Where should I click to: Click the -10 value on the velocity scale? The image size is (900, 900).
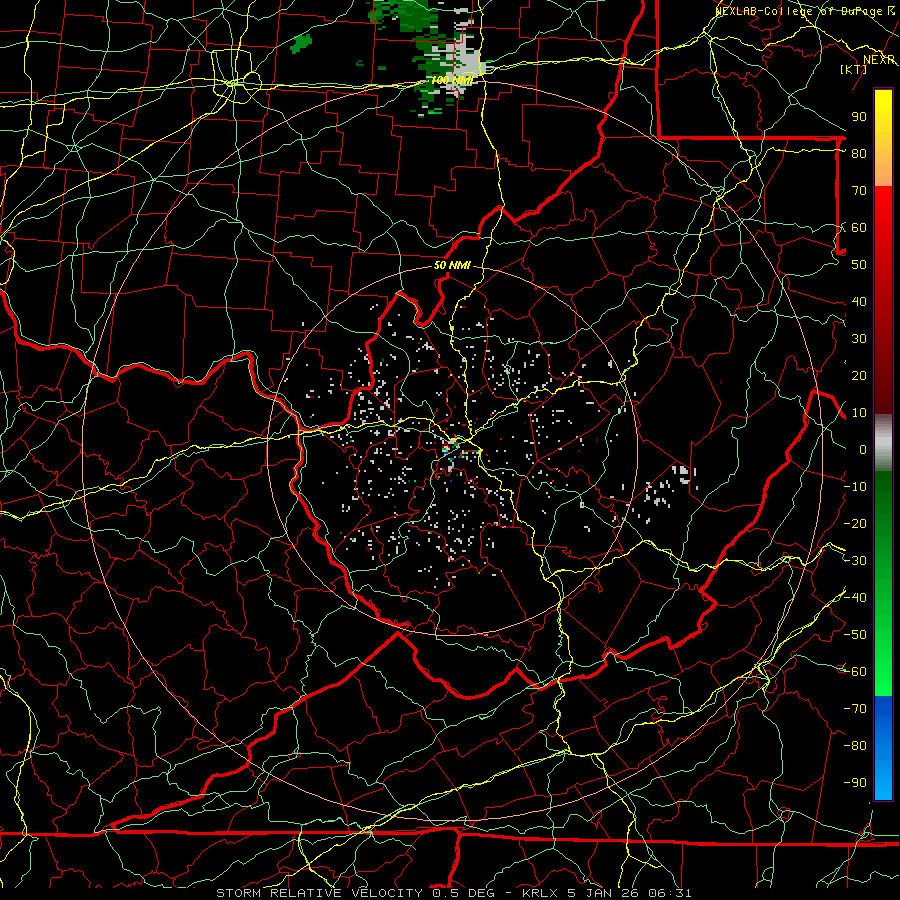tap(855, 487)
